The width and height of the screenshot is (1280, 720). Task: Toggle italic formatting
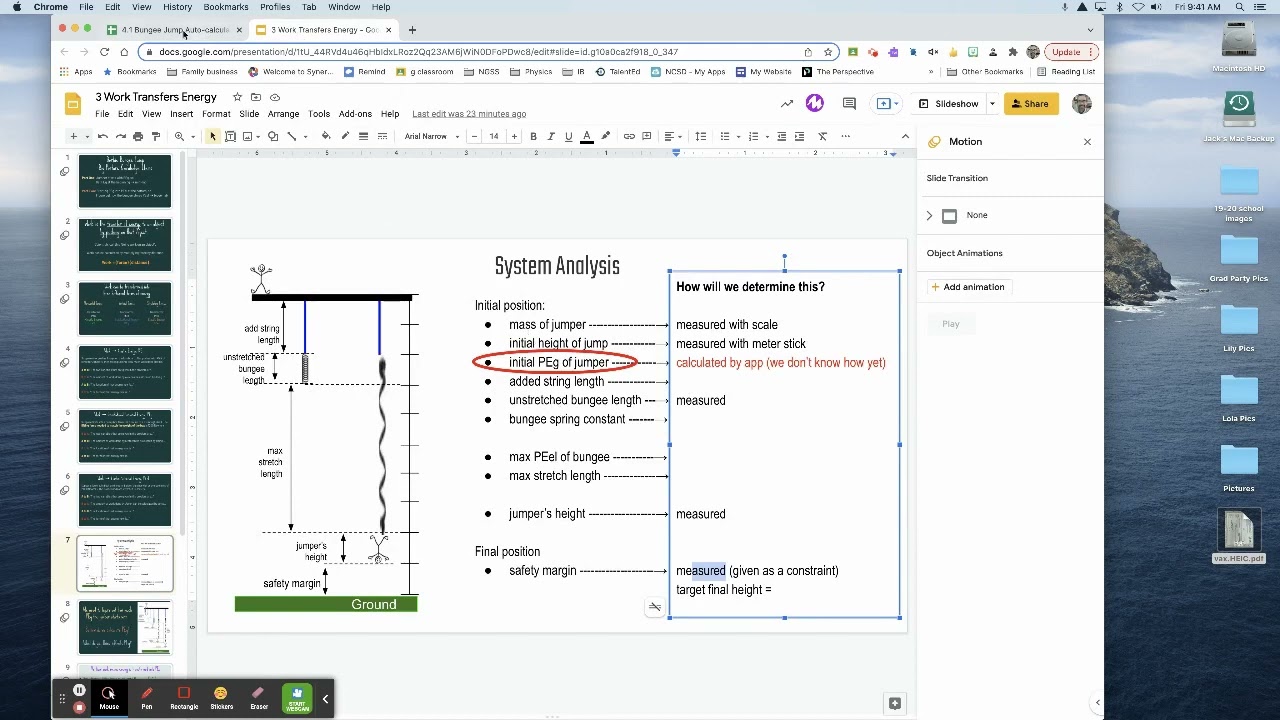[551, 136]
